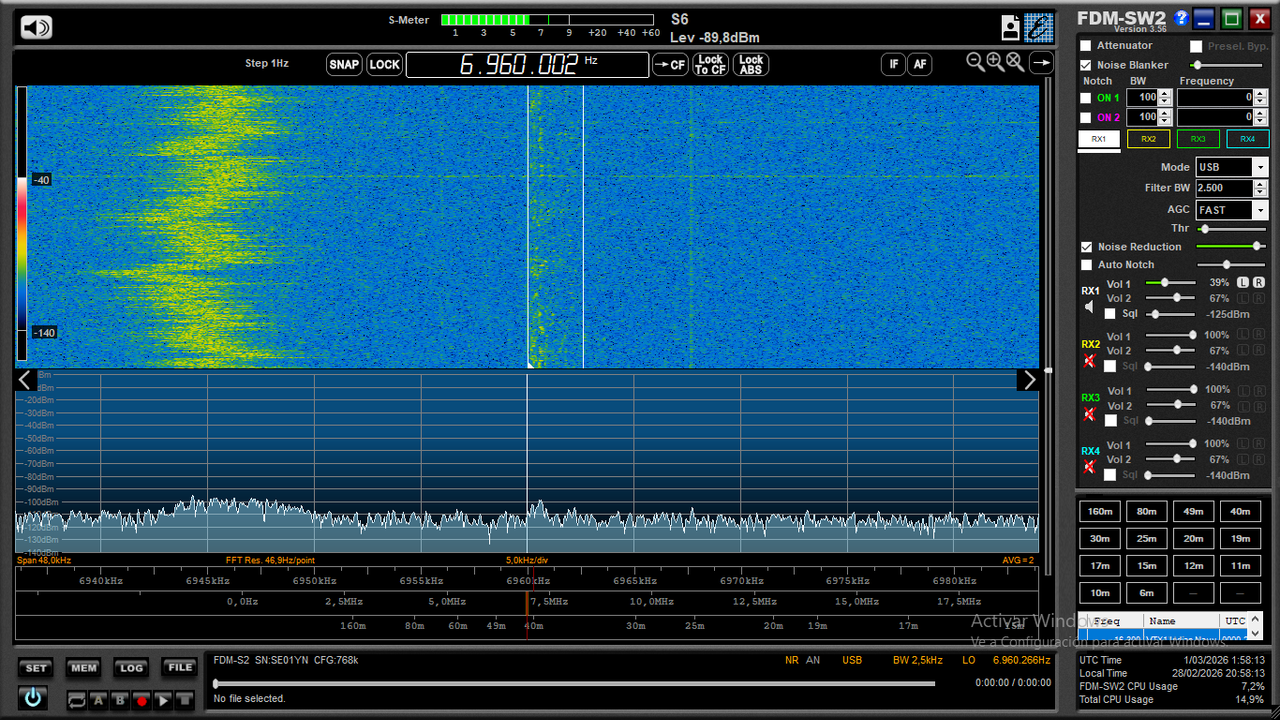Click the right arrow span button
The width and height of the screenshot is (1280, 720).
click(1041, 63)
